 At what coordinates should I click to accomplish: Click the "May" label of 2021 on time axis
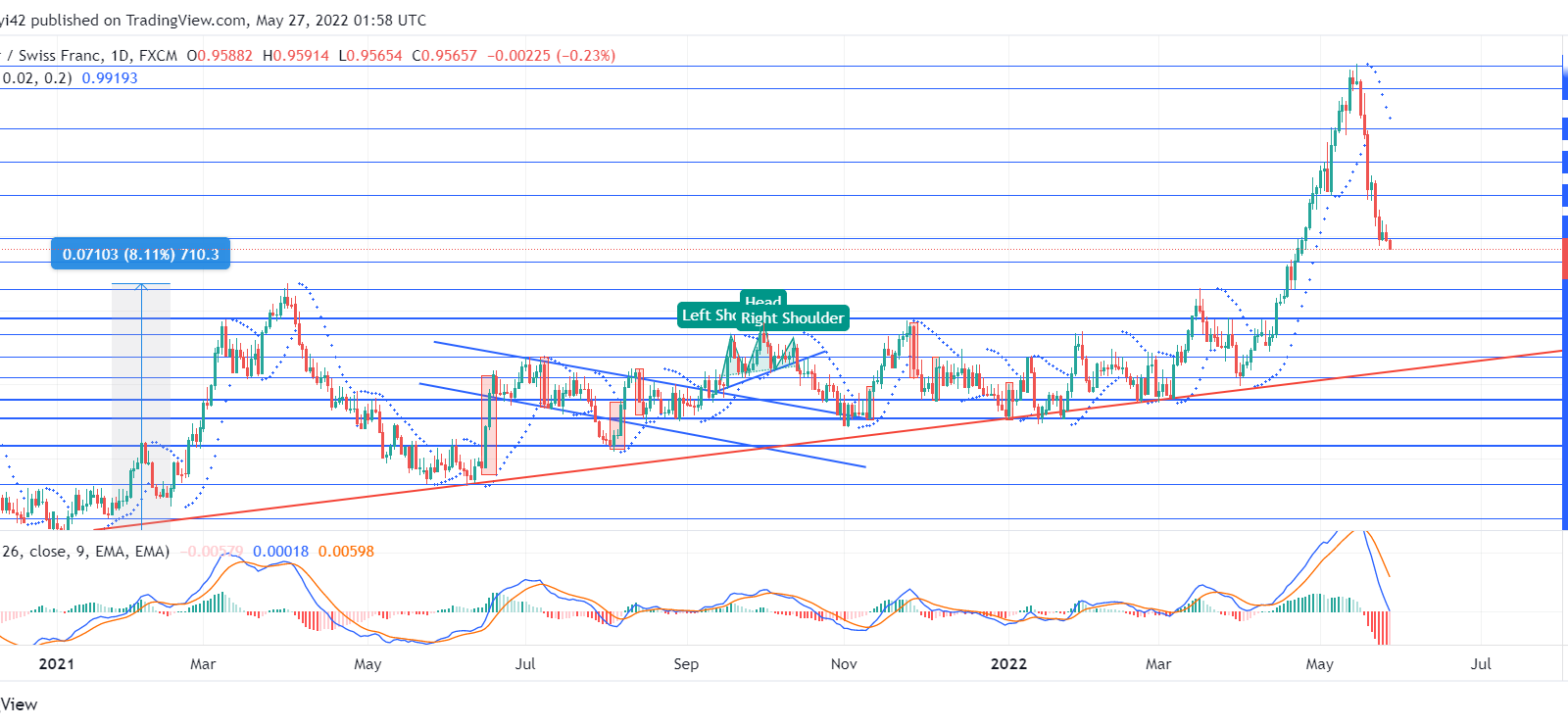coord(367,664)
